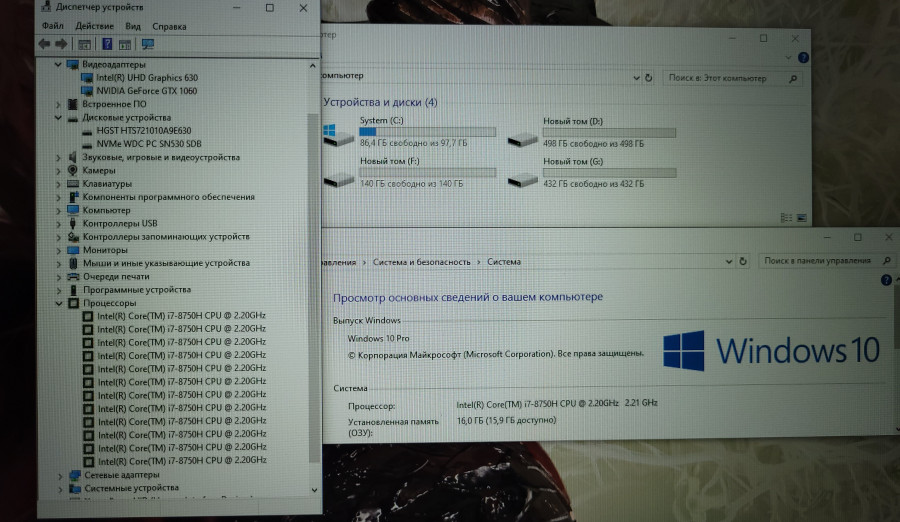Click the 16,0 ГБ installed memory value

click(506, 420)
